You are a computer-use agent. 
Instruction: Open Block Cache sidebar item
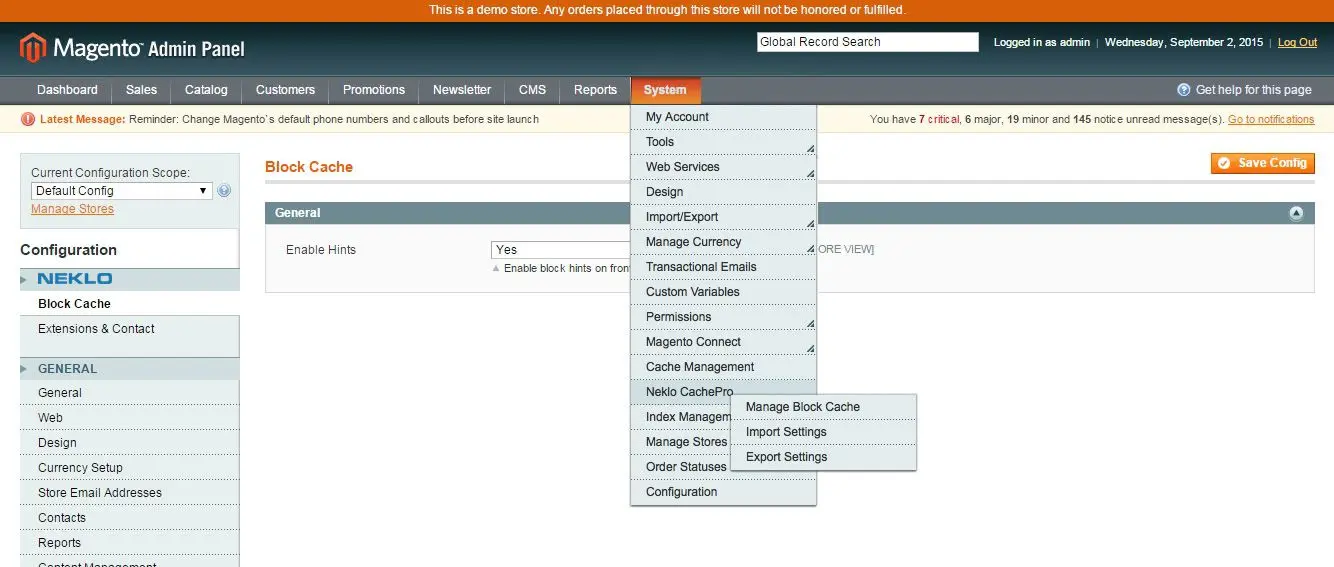pyautogui.click(x=129, y=304)
